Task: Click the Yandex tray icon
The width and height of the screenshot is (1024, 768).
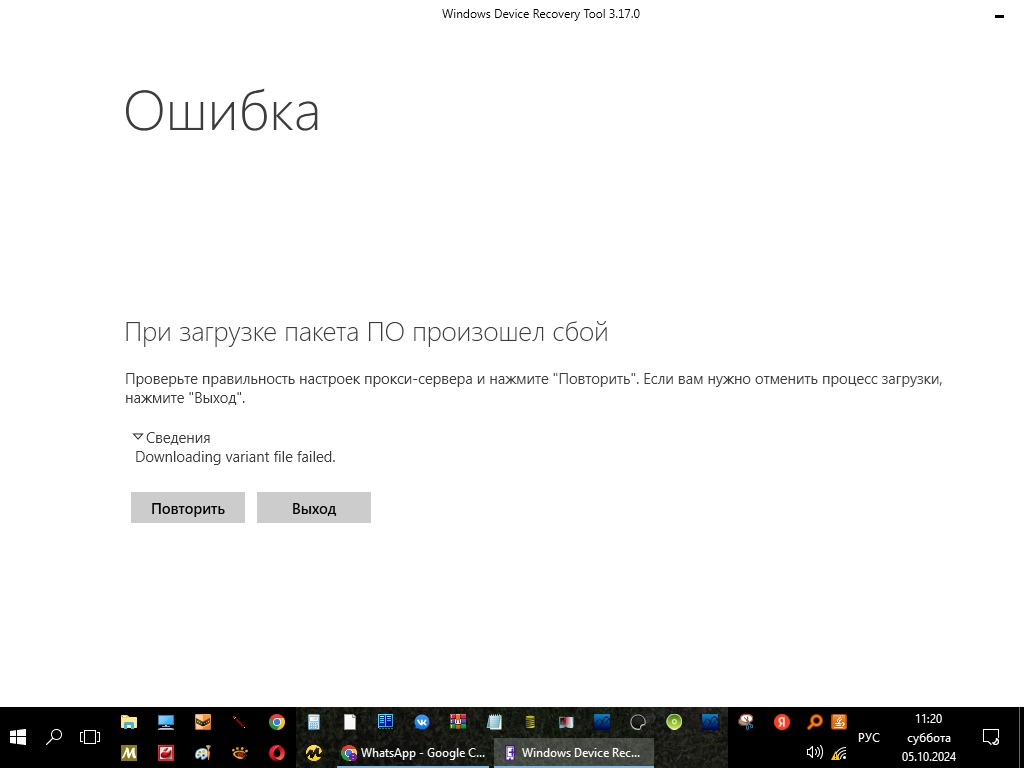Action: (781, 722)
